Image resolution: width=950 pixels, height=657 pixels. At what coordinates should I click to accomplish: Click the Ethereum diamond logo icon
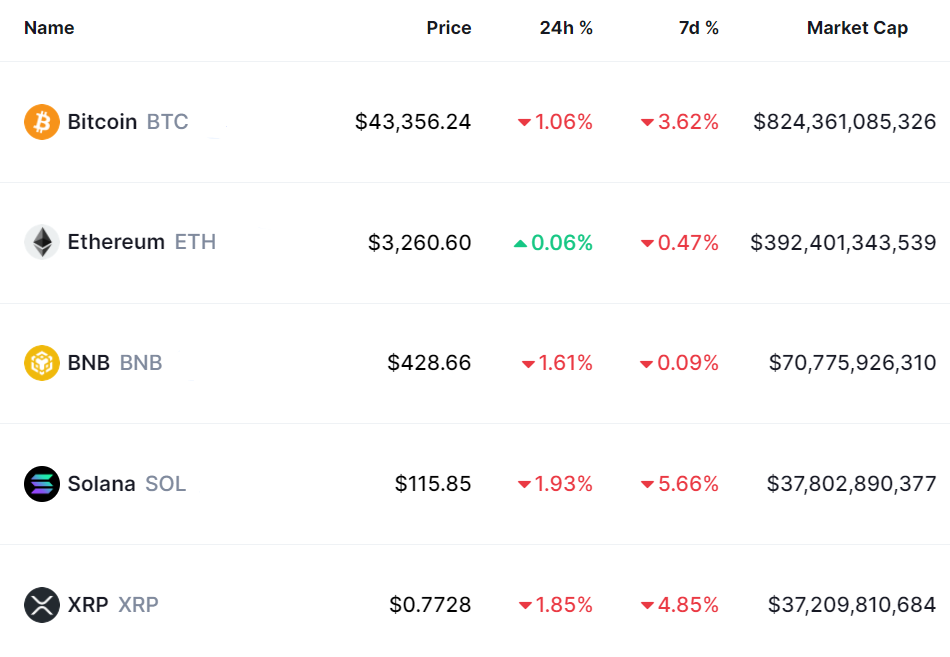coord(42,242)
